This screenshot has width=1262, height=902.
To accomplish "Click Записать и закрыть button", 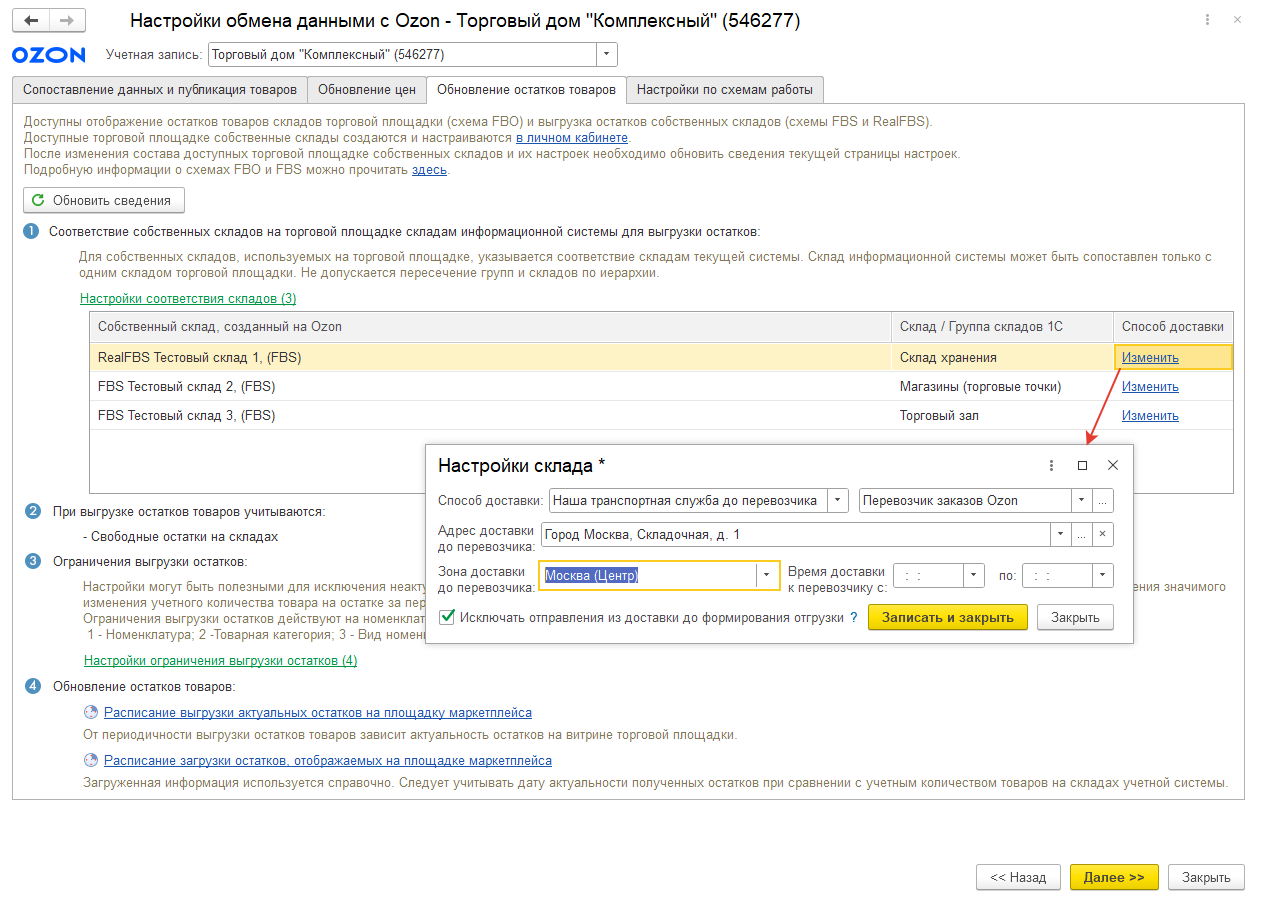I will point(947,618).
